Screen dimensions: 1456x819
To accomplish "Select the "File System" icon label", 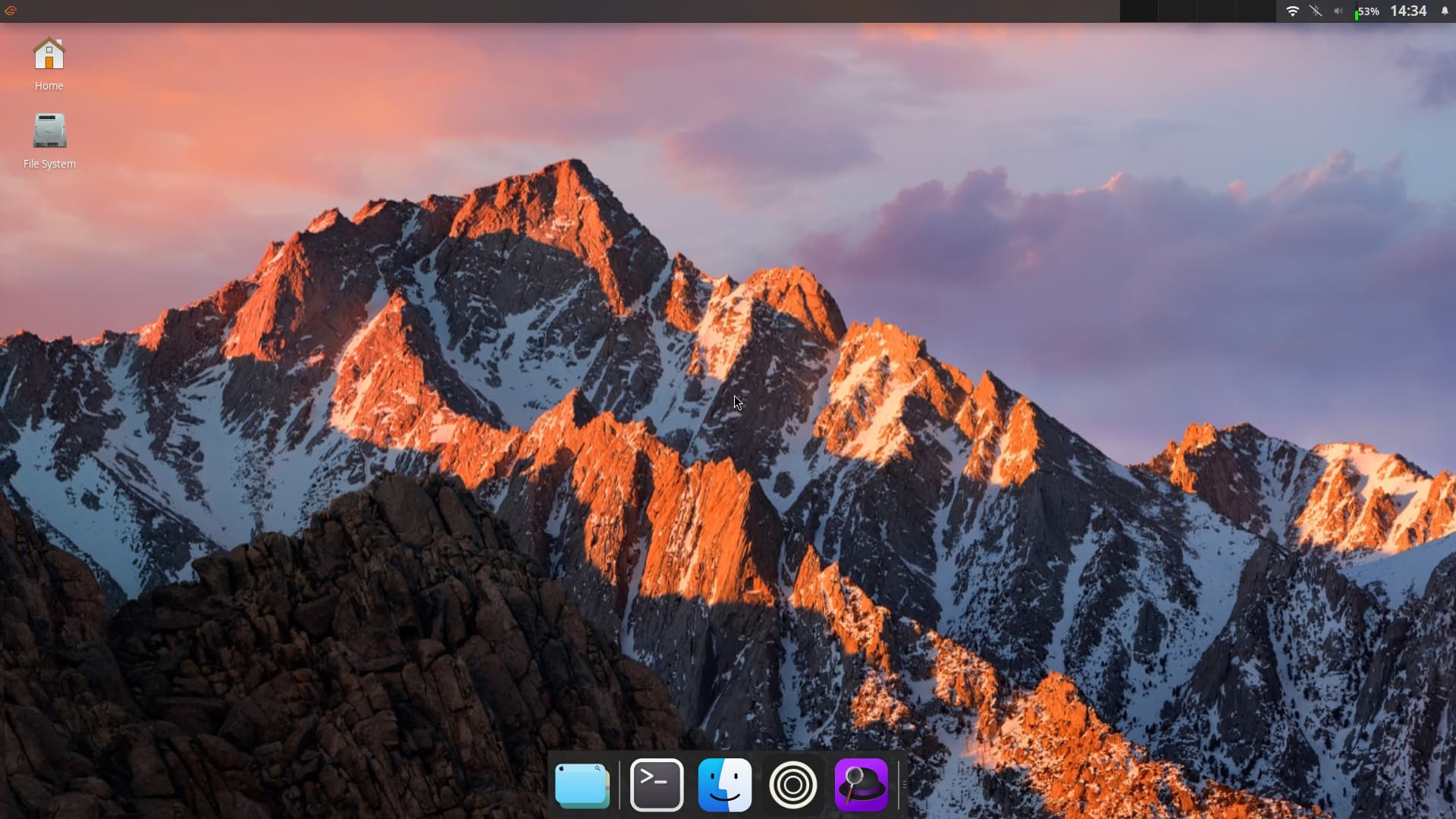I will [49, 164].
